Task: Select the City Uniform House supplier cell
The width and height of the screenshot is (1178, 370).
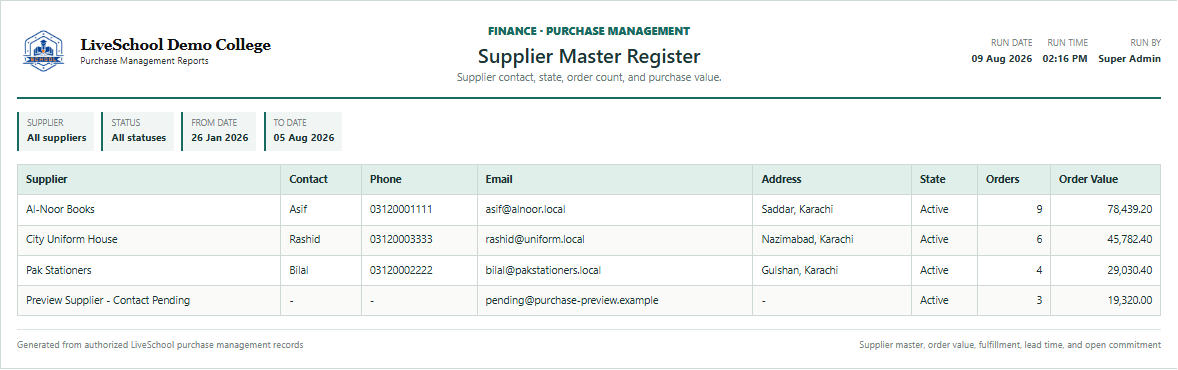Action: tap(149, 240)
